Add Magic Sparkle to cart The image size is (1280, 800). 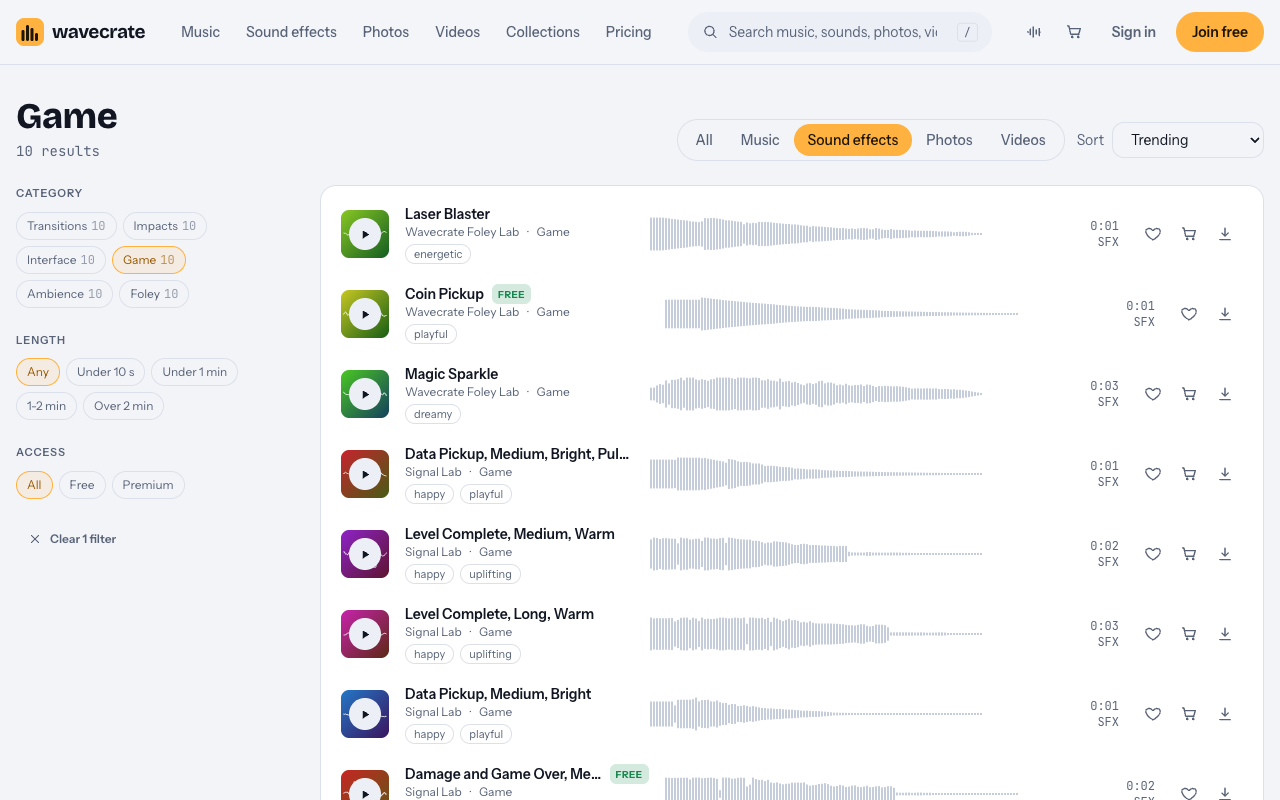click(x=1189, y=394)
